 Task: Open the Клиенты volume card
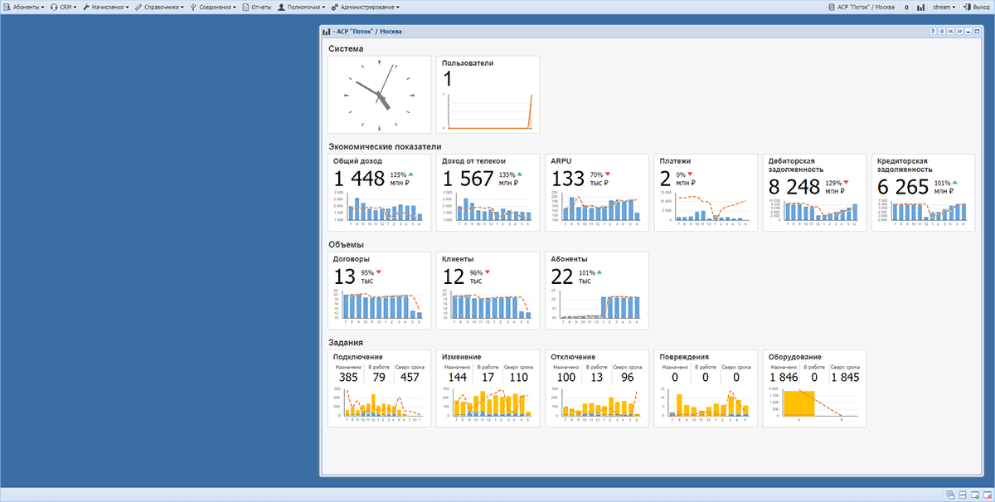488,290
